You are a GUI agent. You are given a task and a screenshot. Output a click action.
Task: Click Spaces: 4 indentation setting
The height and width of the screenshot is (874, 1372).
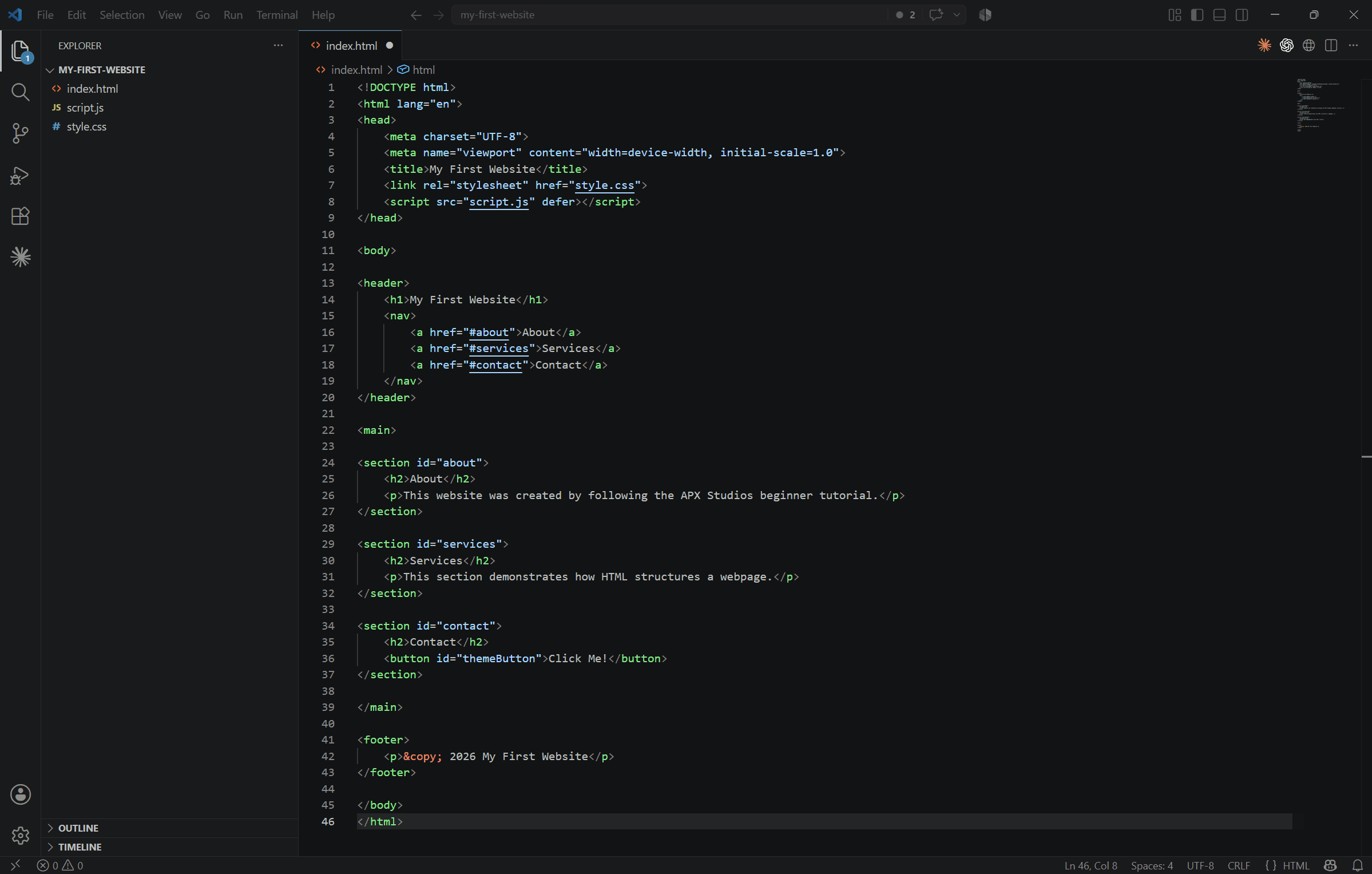(x=1152, y=865)
